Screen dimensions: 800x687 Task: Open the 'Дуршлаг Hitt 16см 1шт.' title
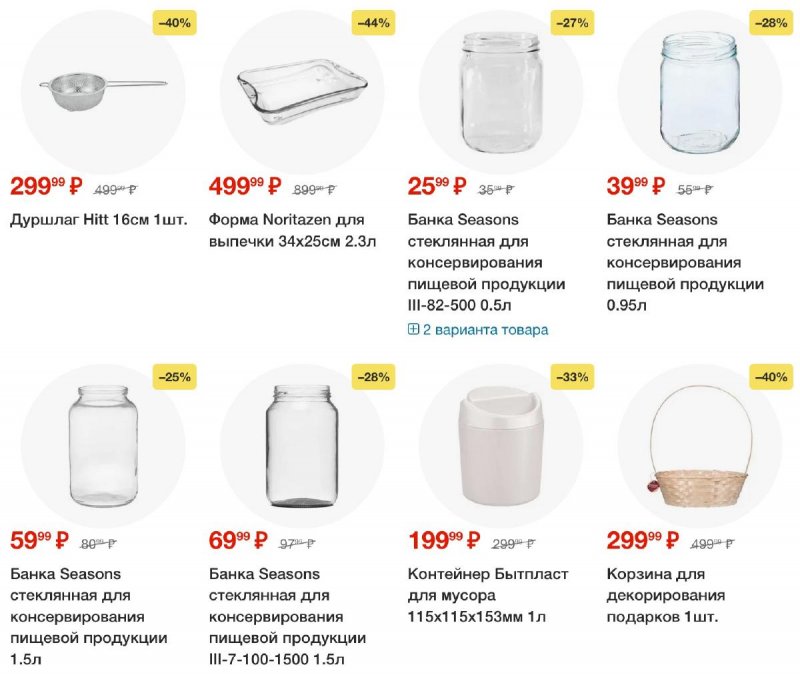point(98,220)
